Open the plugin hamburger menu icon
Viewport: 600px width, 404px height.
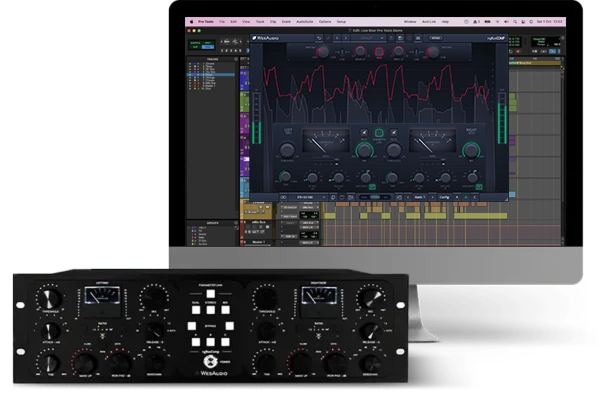tap(418, 38)
